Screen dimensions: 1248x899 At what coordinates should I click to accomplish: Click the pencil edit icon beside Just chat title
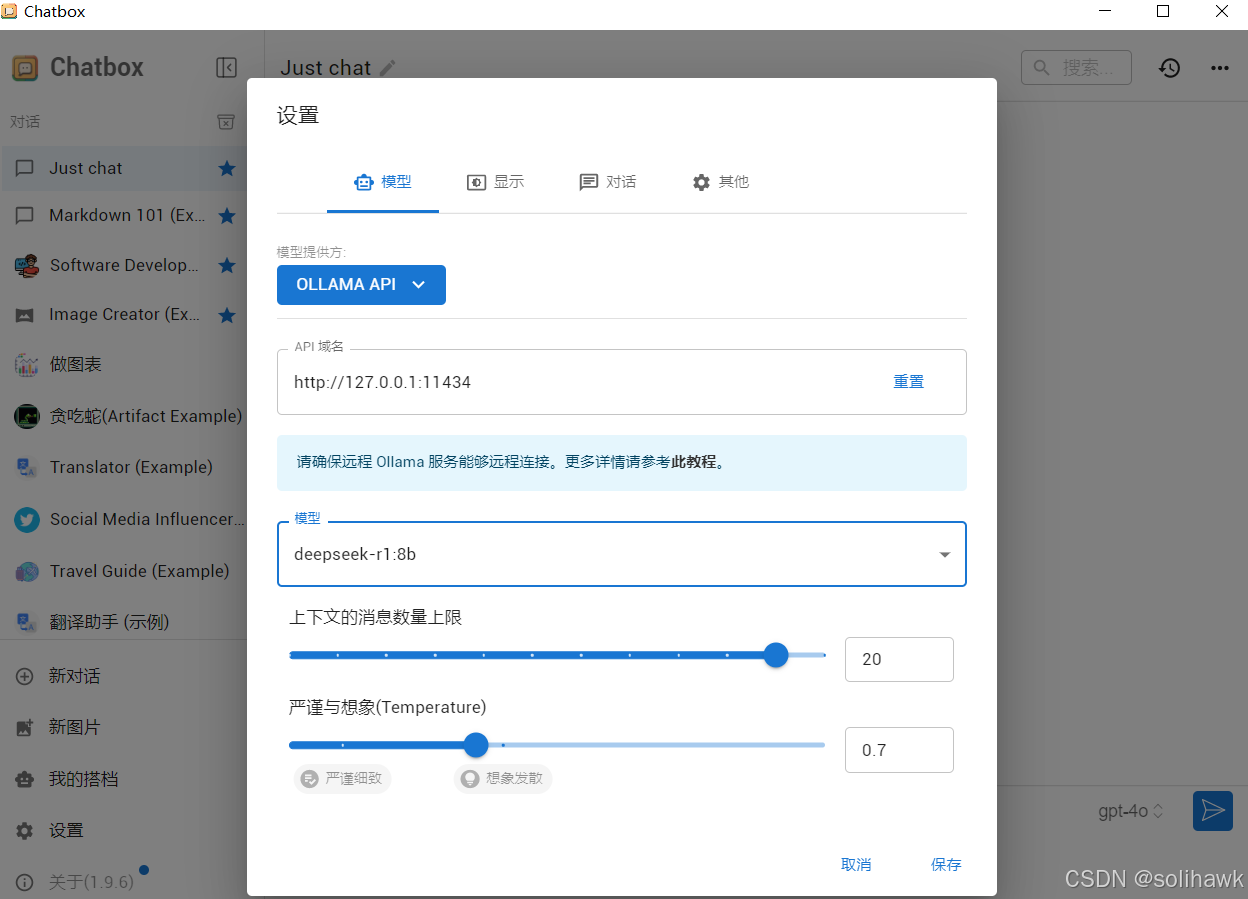388,68
